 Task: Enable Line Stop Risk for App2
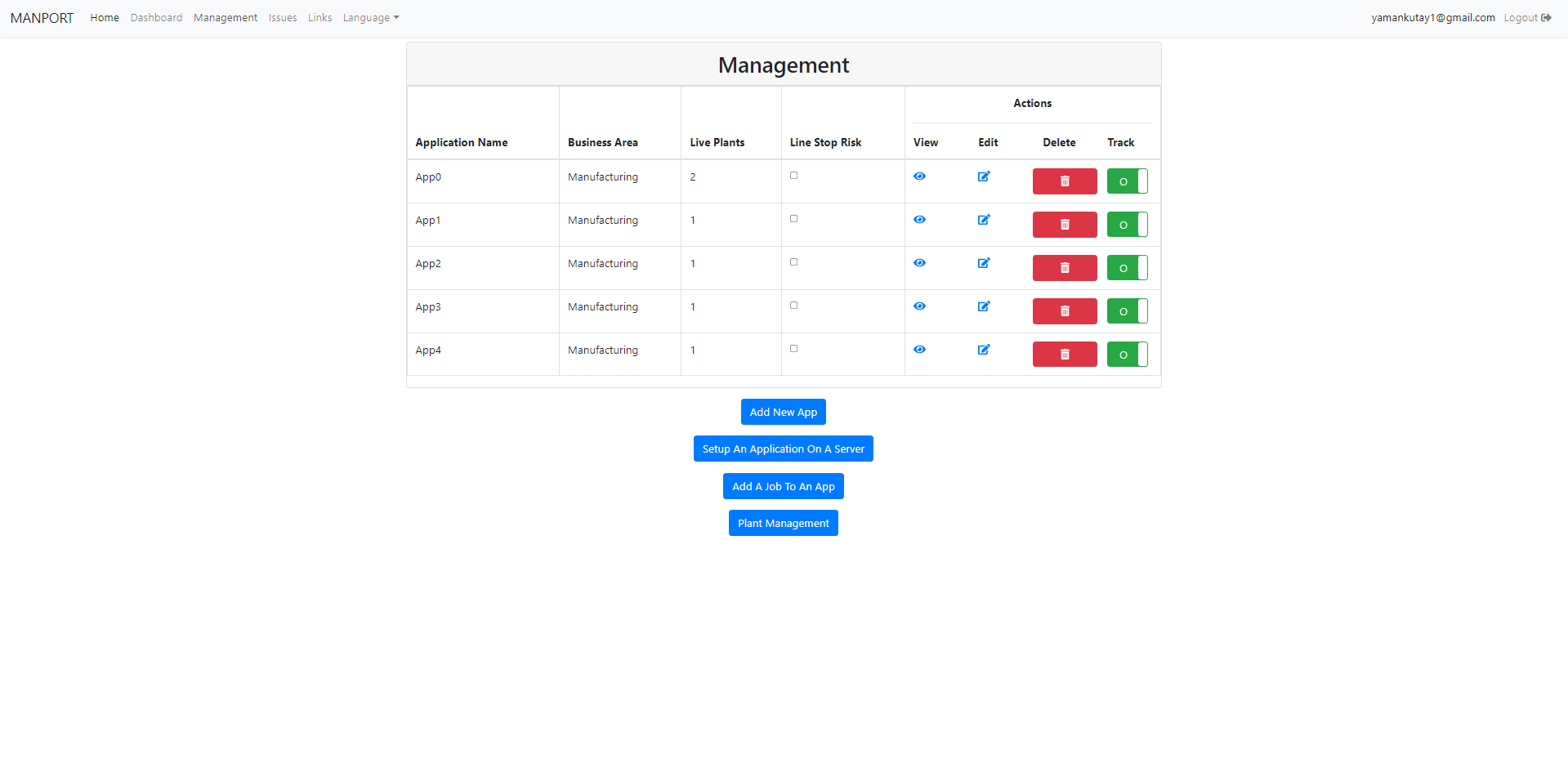(x=793, y=261)
